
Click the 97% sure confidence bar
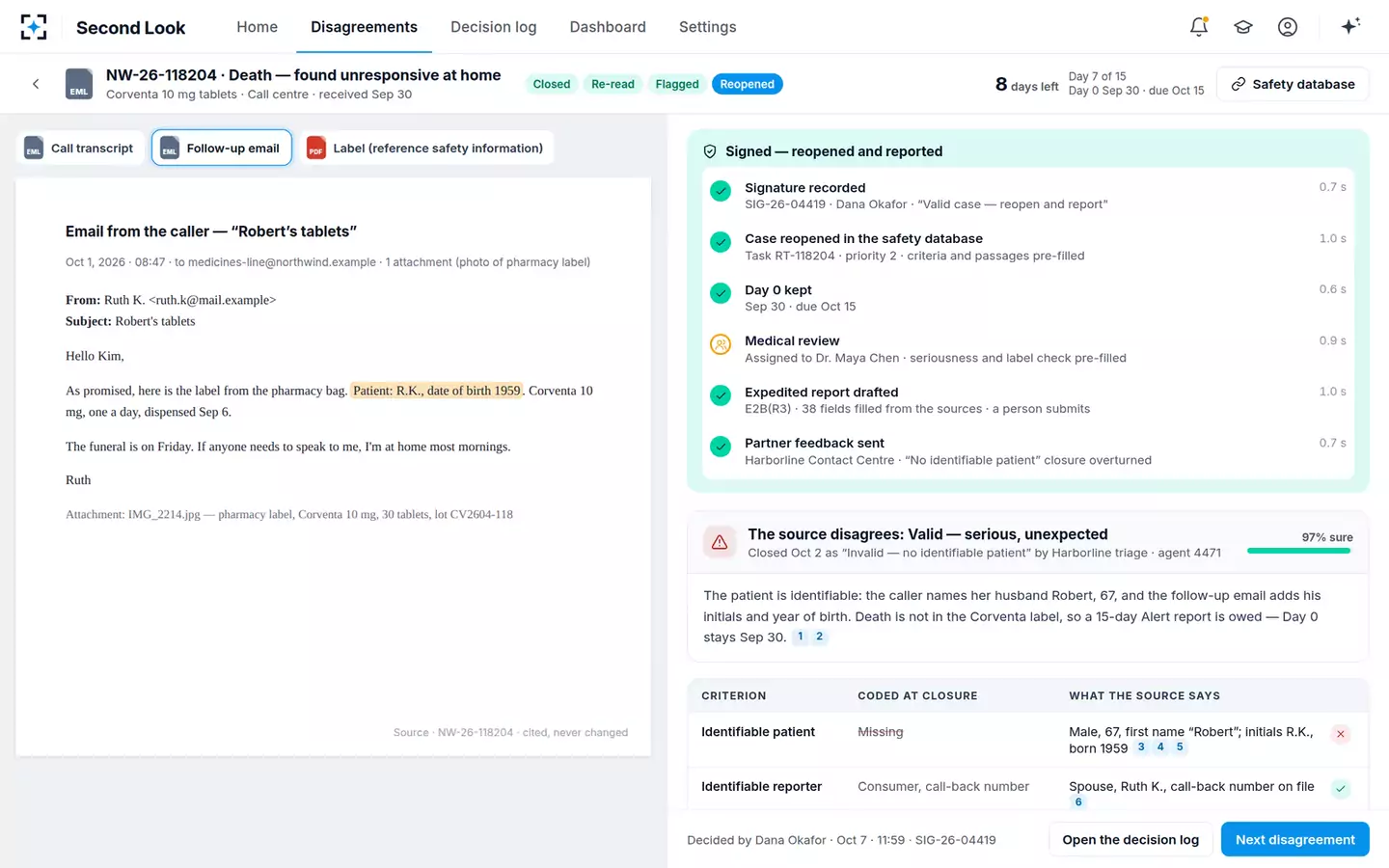1299,551
